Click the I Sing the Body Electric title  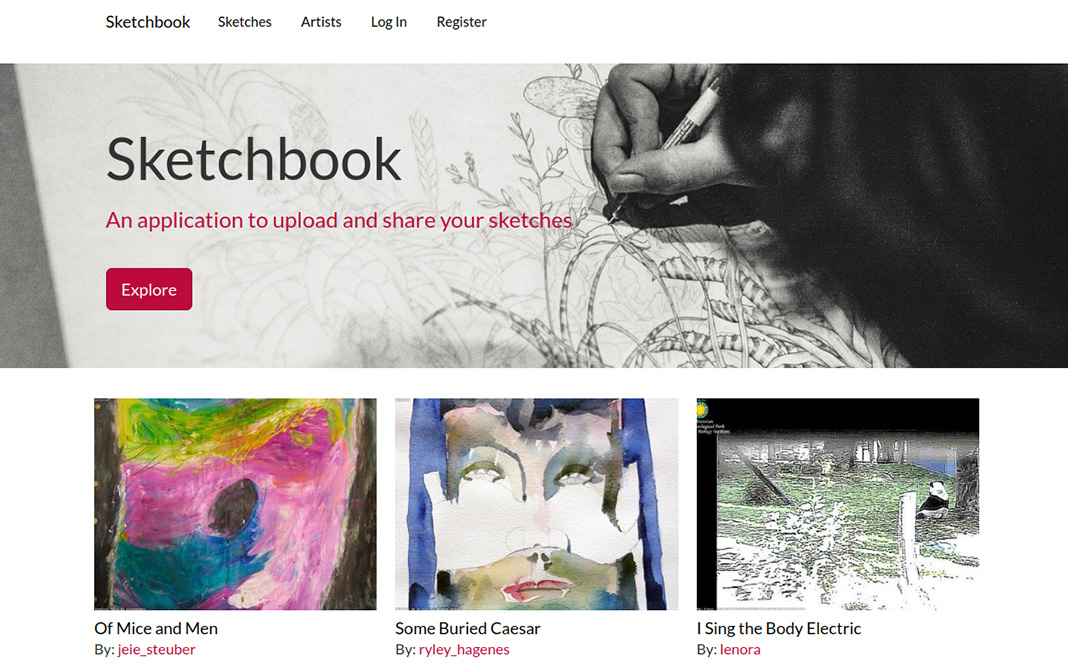pos(779,628)
